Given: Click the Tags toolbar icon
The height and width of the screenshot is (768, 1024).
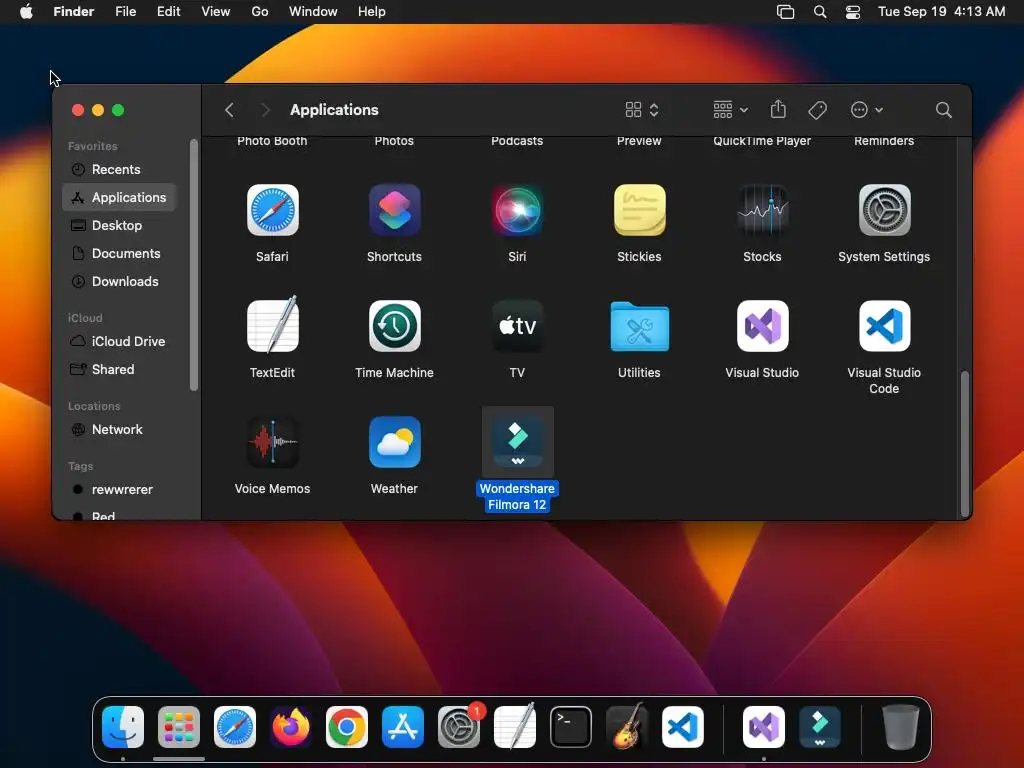Looking at the screenshot, I should coord(817,110).
